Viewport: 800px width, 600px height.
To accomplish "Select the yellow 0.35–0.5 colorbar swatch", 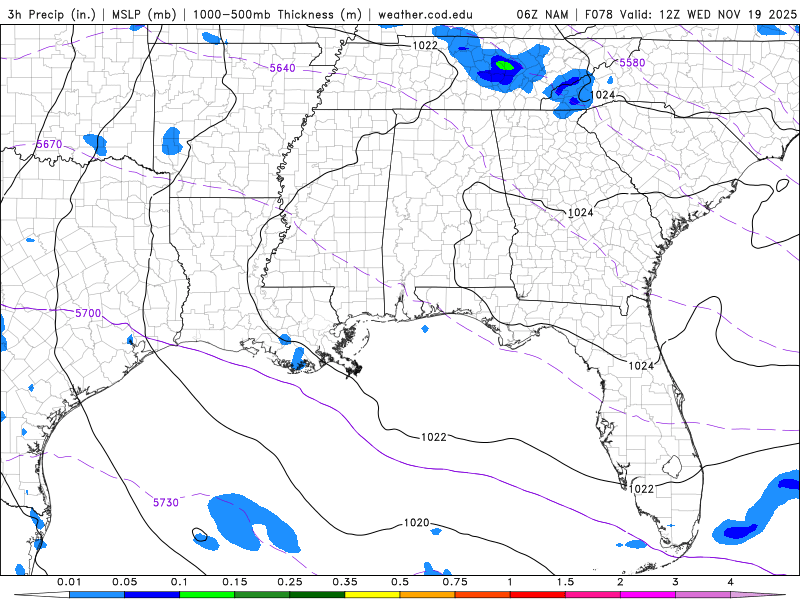I will coord(372,595).
